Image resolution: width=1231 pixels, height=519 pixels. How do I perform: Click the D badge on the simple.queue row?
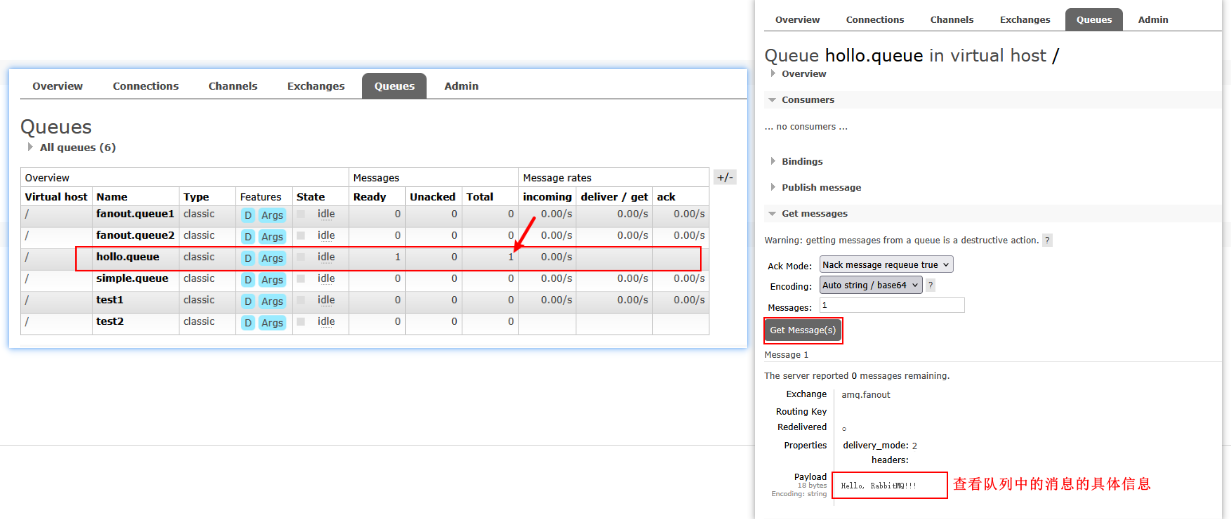[248, 280]
